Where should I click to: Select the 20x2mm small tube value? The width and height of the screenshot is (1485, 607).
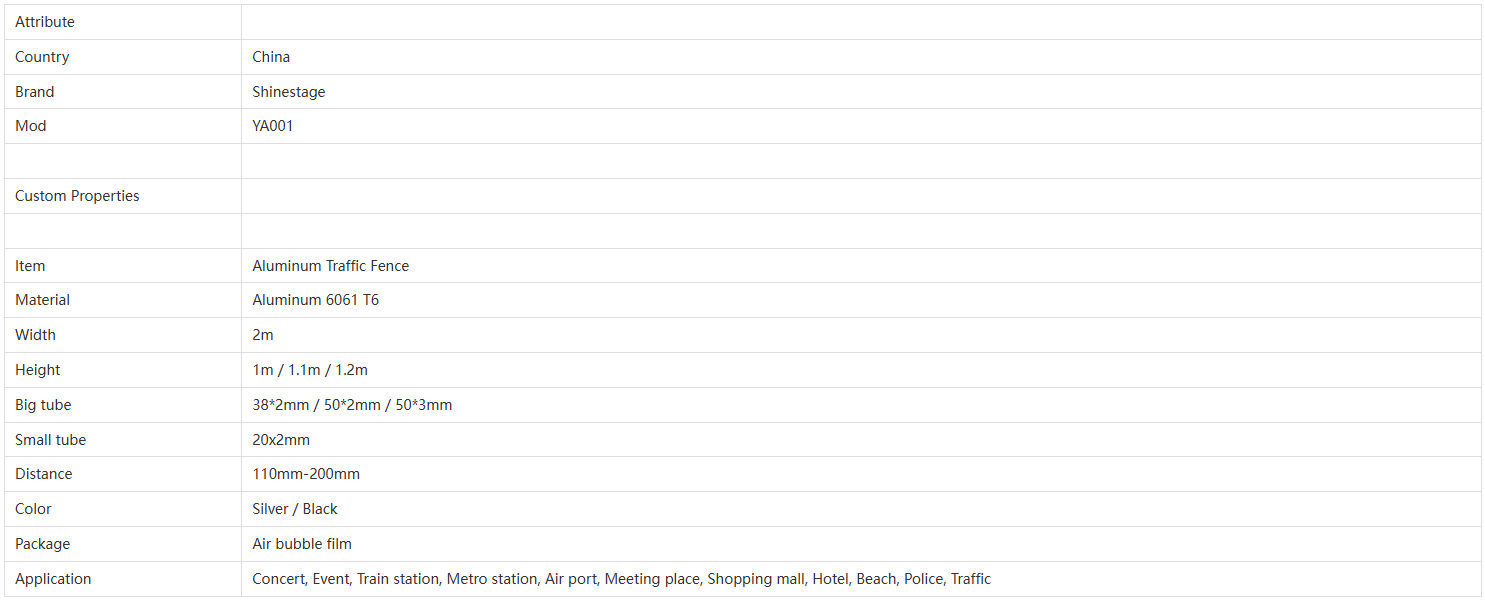click(x=281, y=440)
